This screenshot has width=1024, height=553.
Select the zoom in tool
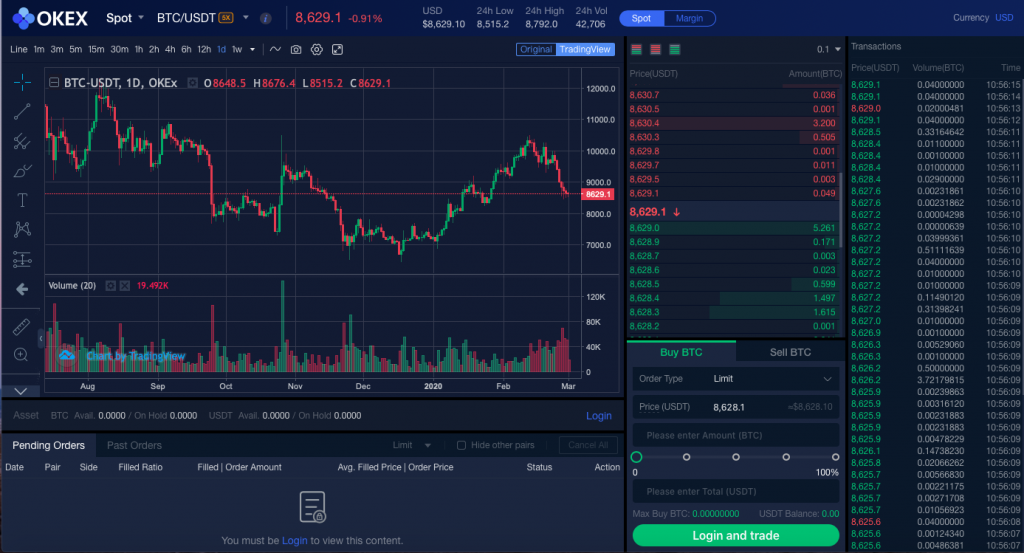pos(21,355)
